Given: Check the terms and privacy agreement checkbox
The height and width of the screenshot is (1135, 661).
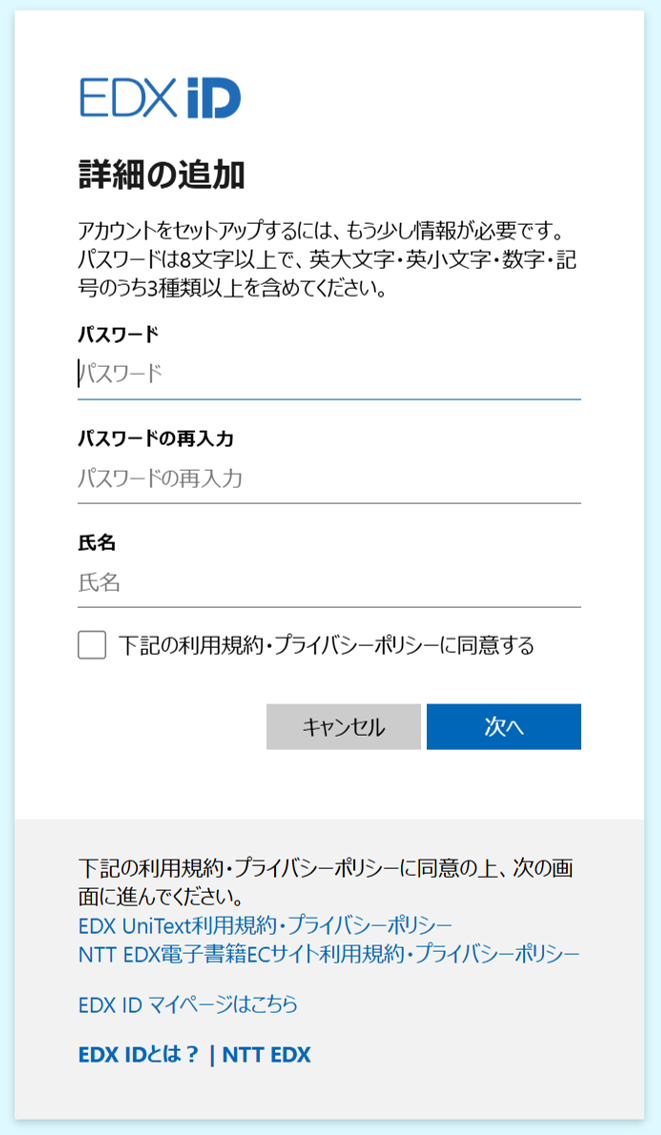Looking at the screenshot, I should click(x=92, y=645).
